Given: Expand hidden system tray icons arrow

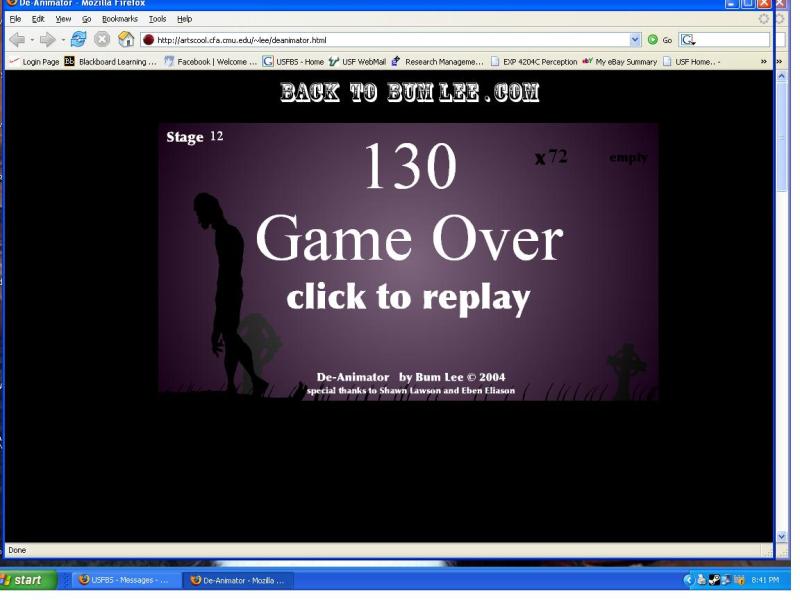Looking at the screenshot, I should coord(688,580).
